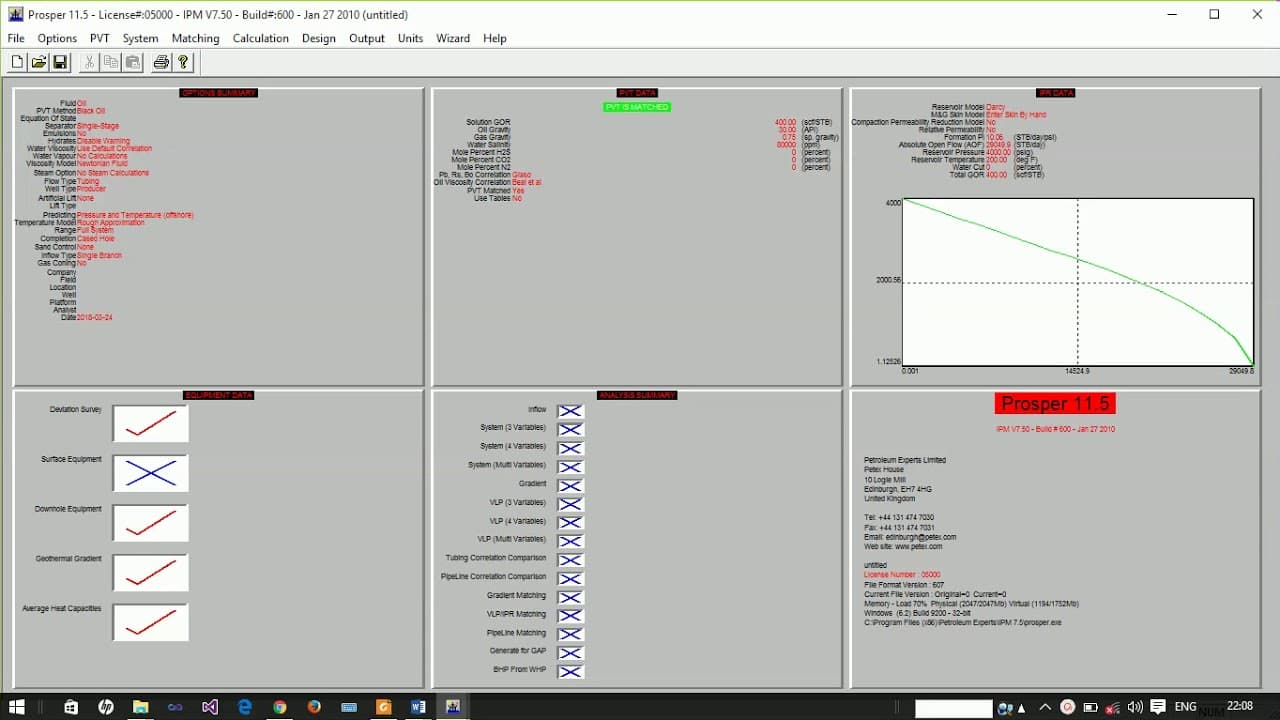Image resolution: width=1280 pixels, height=720 pixels.
Task: Click the Options Summary panel header
Action: click(219, 93)
